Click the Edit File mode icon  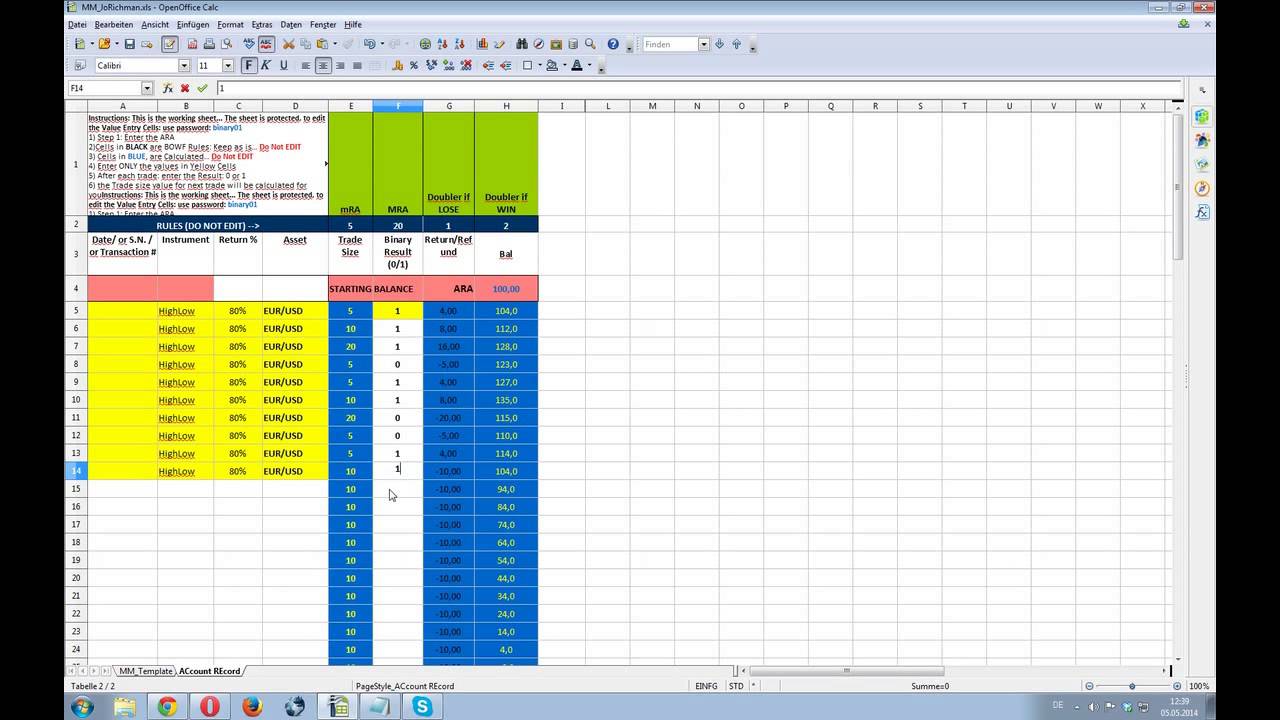click(170, 44)
